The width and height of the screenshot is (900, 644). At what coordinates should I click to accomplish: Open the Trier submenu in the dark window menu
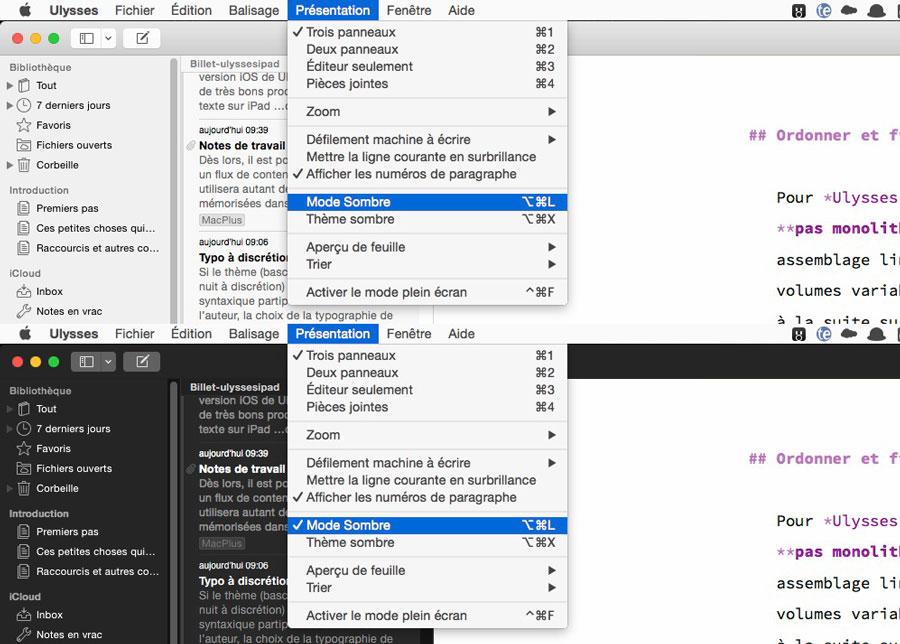click(427, 588)
